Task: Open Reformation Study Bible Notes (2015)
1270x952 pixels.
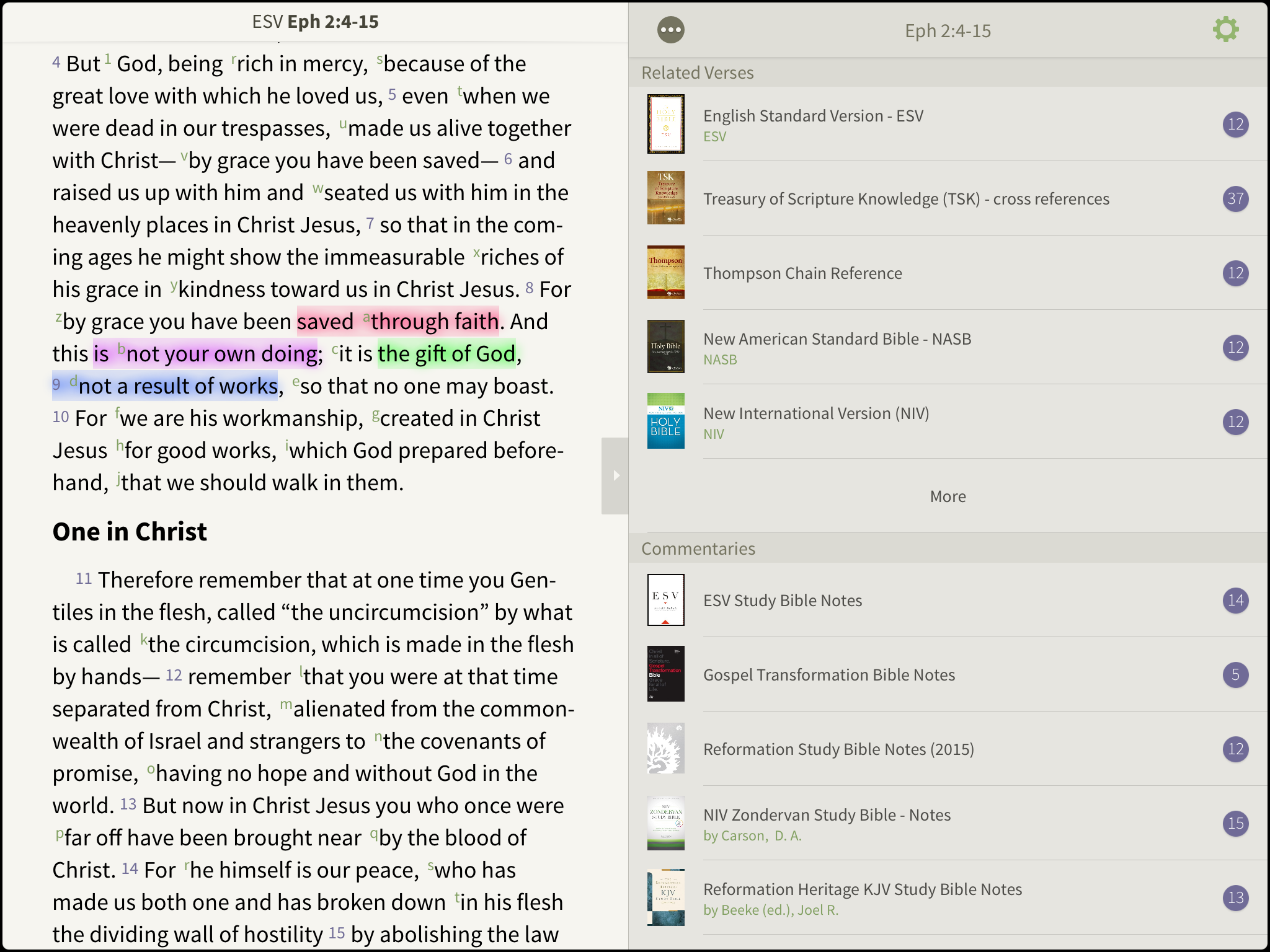Action: tap(949, 749)
